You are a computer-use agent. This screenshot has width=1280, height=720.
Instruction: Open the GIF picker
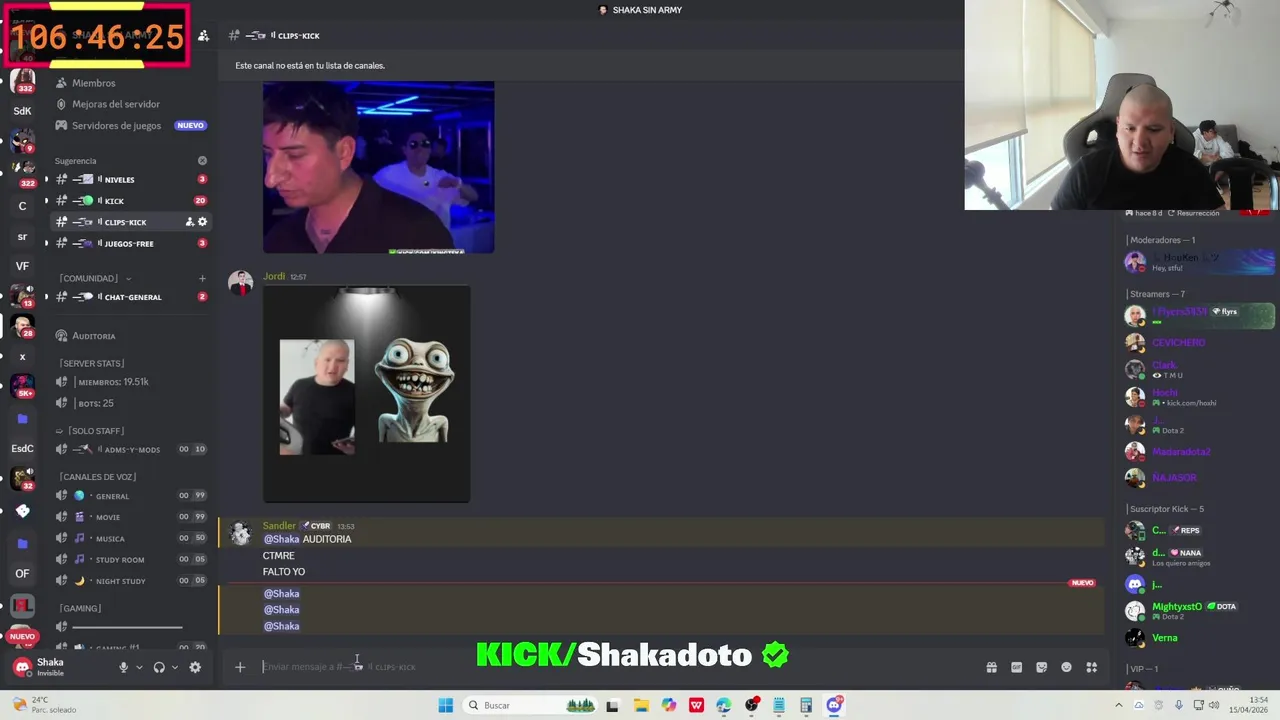pos(1016,667)
